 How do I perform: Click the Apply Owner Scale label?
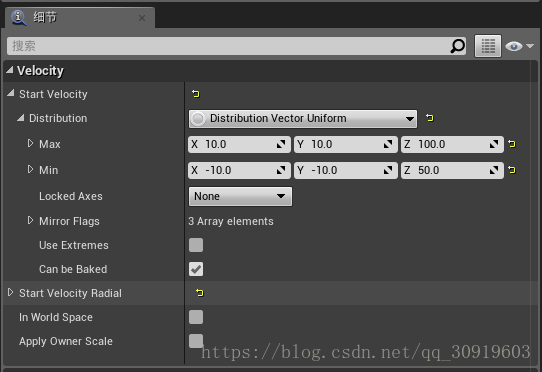(66, 342)
